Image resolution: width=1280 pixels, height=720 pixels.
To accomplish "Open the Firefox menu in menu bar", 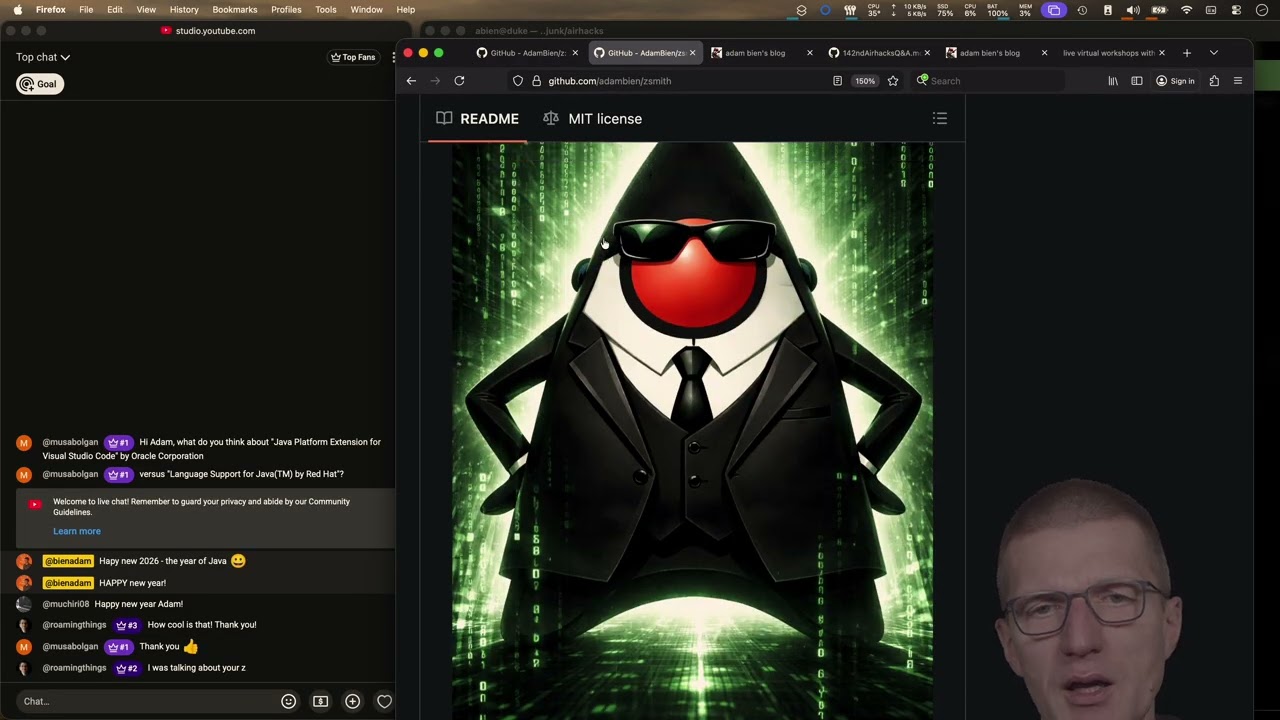I will click(50, 10).
